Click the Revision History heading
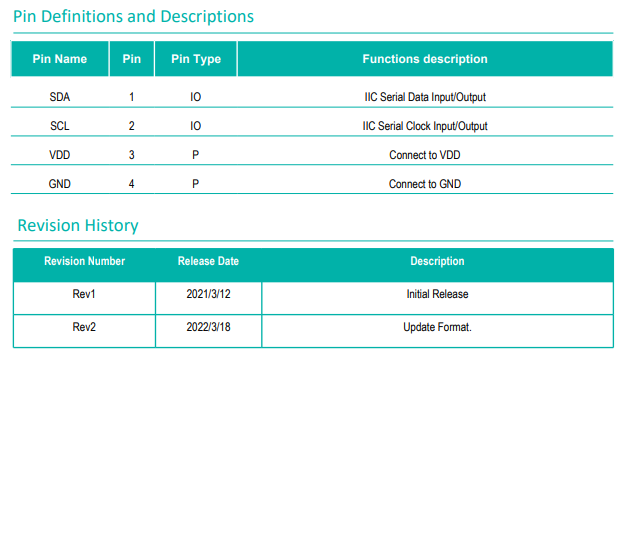 pyautogui.click(x=78, y=226)
